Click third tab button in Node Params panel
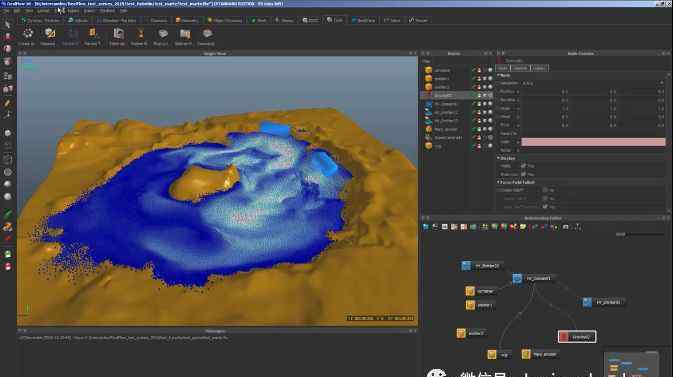Image resolution: width=673 pixels, height=377 pixels. coord(540,68)
